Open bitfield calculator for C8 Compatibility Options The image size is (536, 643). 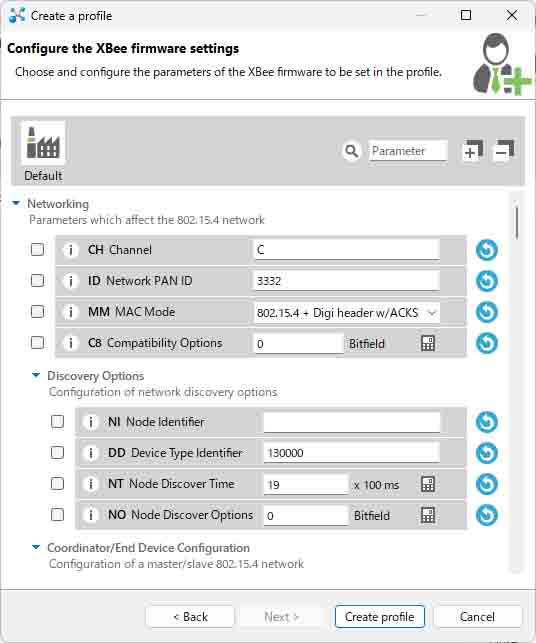[428, 343]
